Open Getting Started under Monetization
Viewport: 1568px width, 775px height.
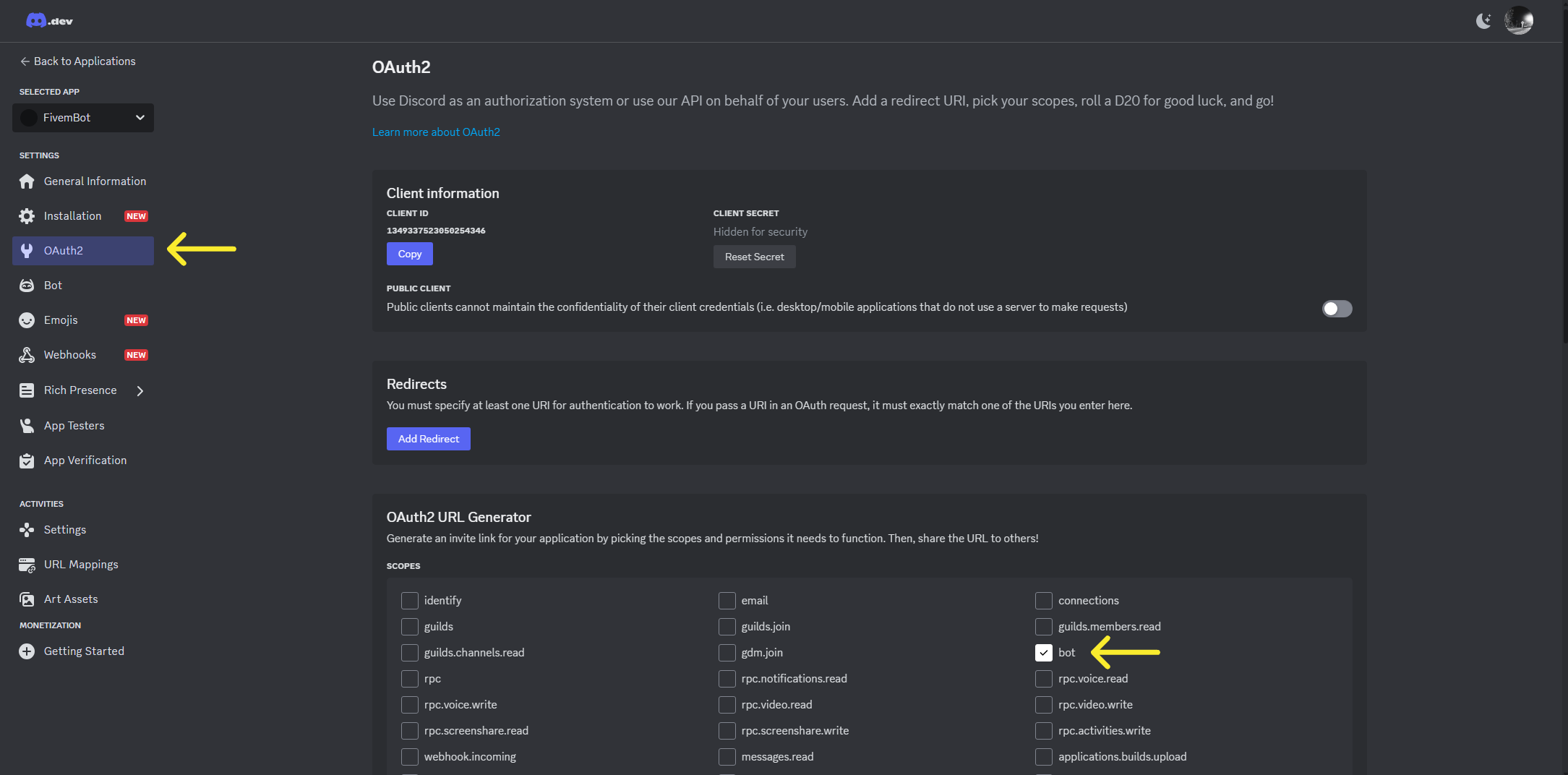pos(83,651)
